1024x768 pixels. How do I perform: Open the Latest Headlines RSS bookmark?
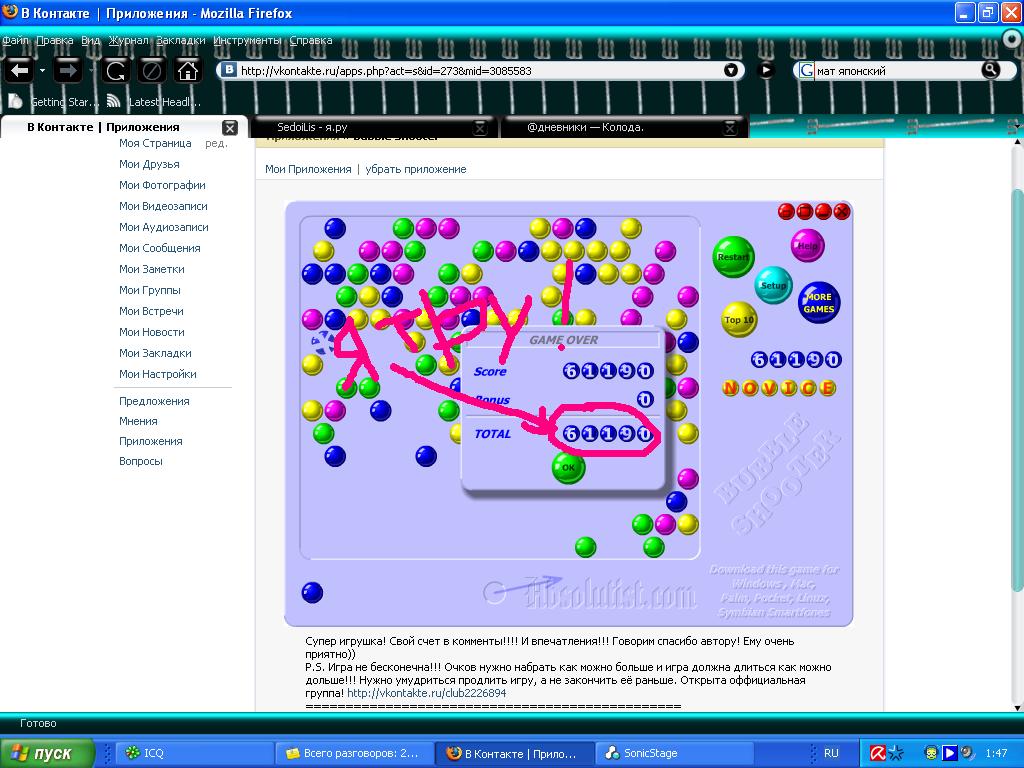(155, 101)
